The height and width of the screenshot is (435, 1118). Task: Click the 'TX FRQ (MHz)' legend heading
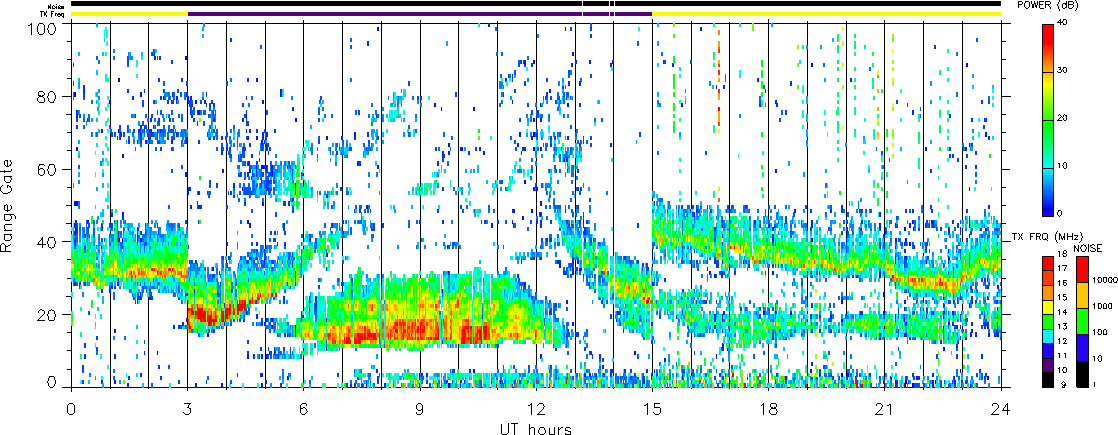(1047, 237)
